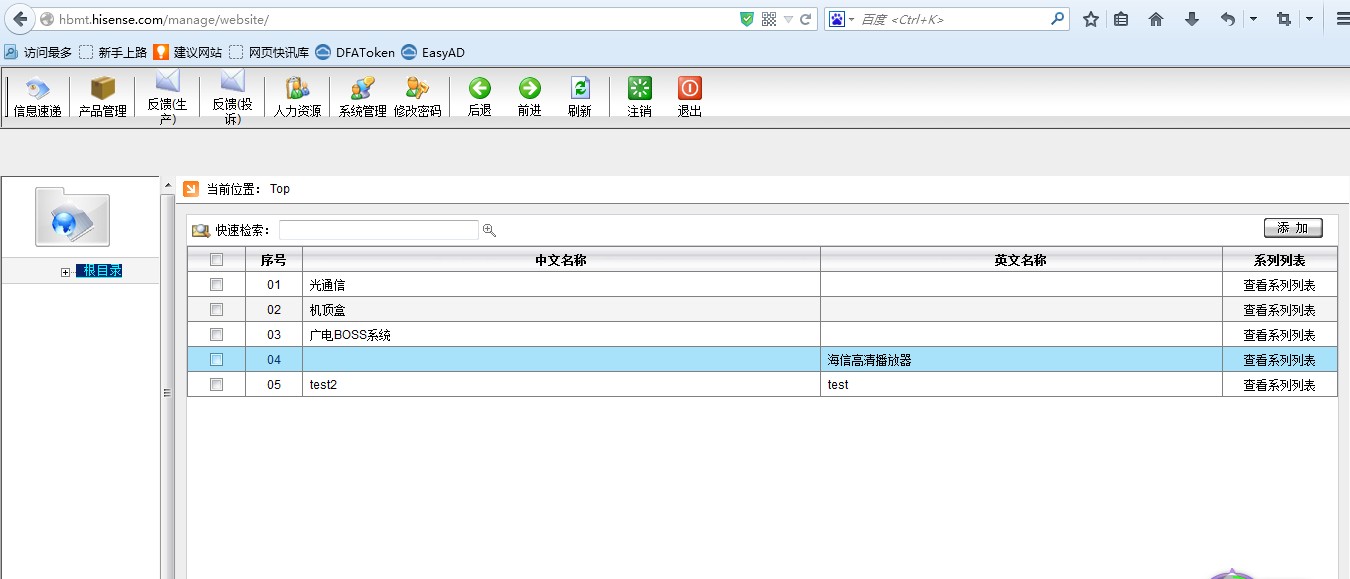Open 产品管理 product management
Viewport: 1350px width, 579px height.
tap(103, 98)
